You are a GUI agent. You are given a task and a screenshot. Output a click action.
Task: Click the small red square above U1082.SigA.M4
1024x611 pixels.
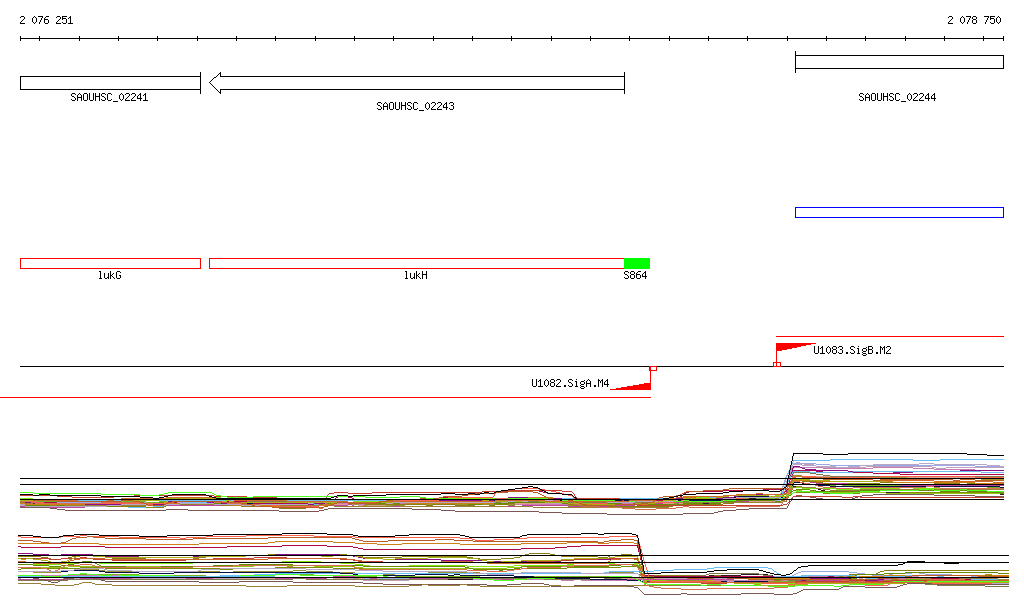click(653, 369)
